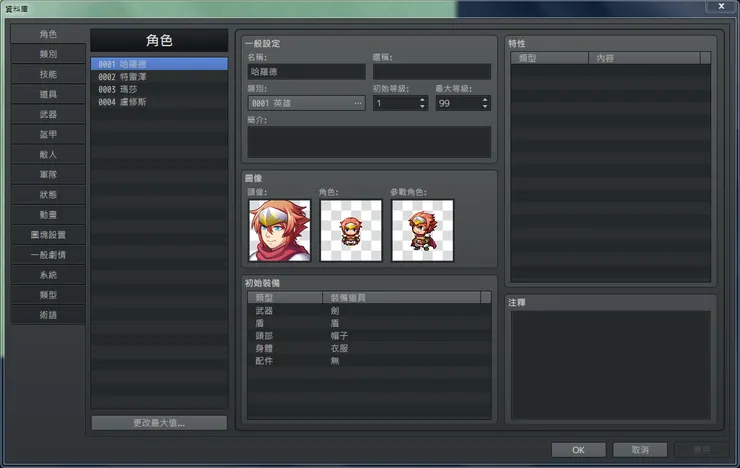740x468 pixels.
Task: Click the 角色 walking sprite thumbnail
Action: point(351,230)
